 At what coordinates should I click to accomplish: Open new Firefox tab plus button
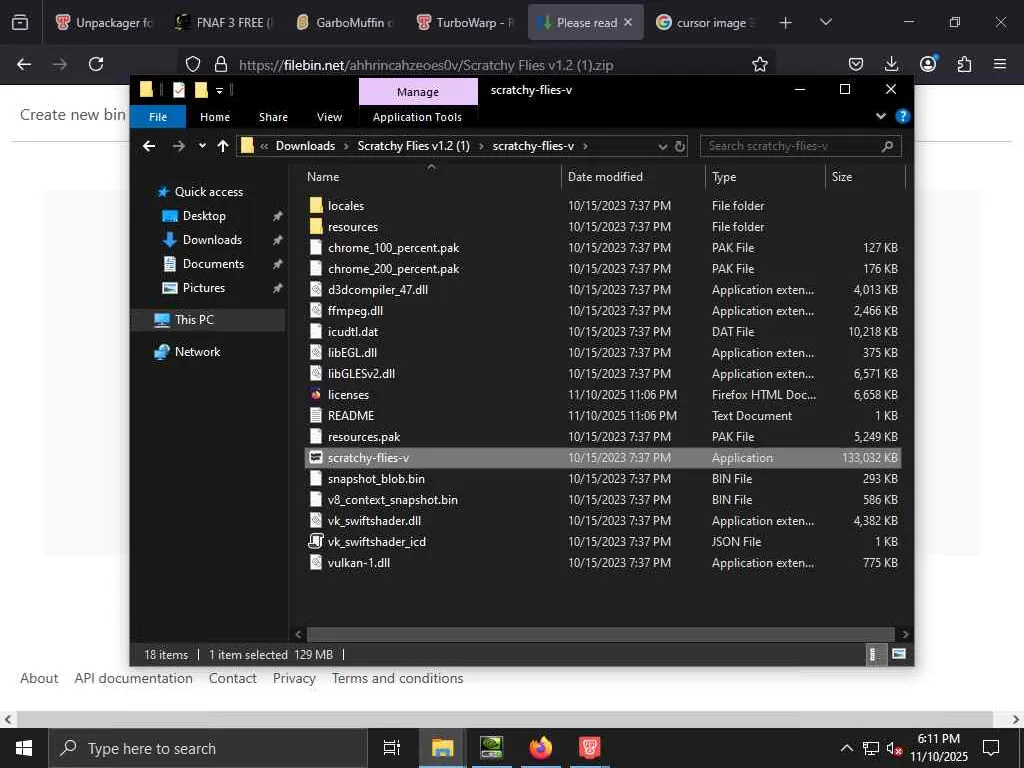[786, 23]
